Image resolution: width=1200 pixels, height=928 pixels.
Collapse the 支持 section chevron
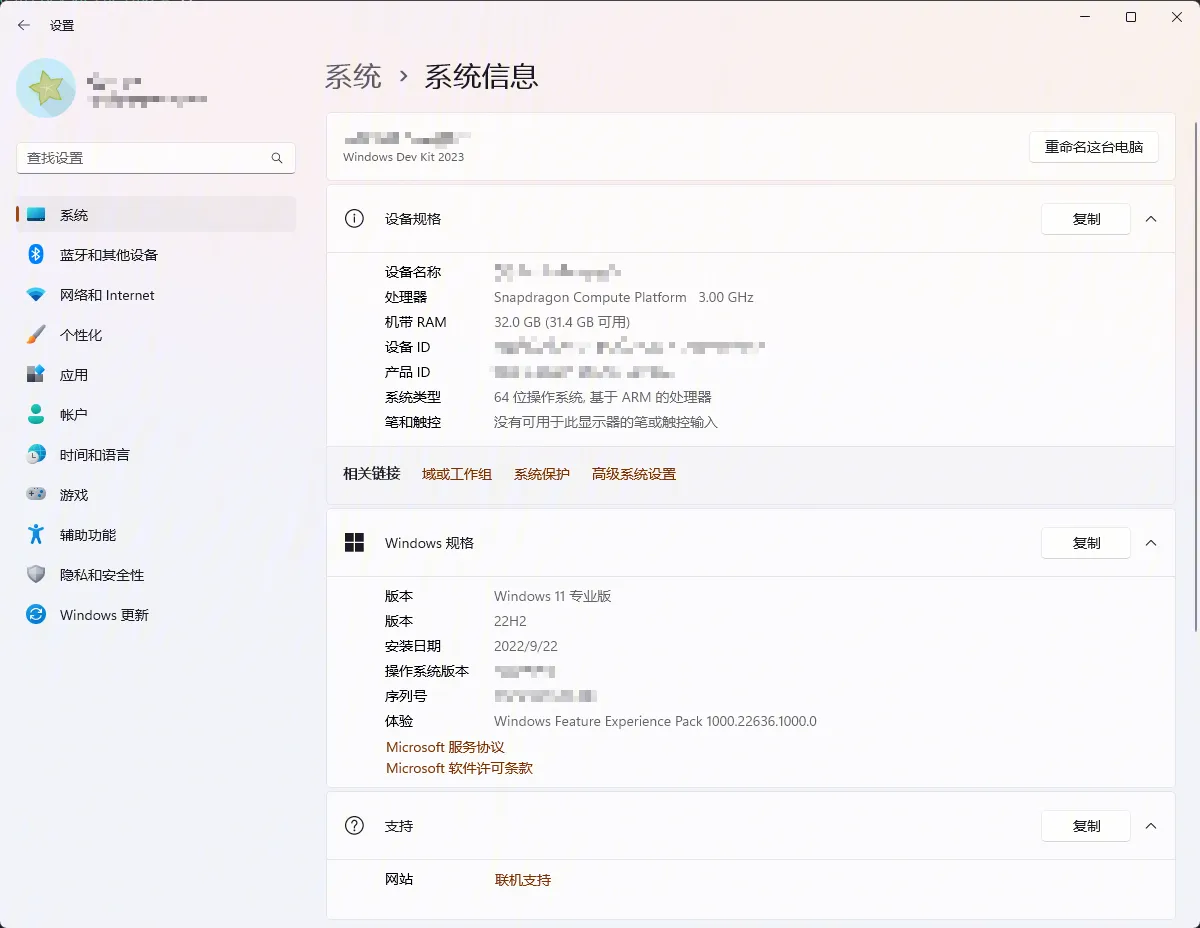coord(1151,826)
